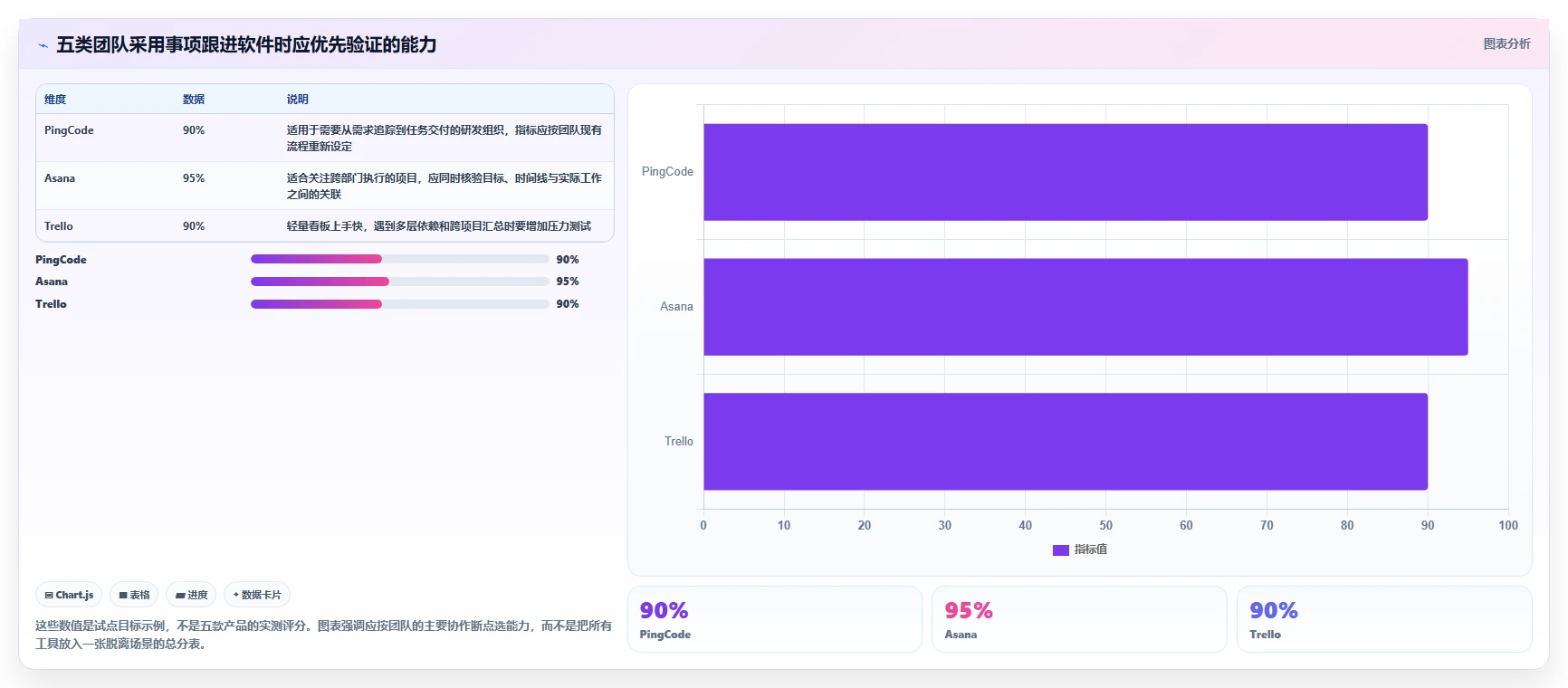Click the Trello description starting 轻量看板

pyautogui.click(x=439, y=226)
